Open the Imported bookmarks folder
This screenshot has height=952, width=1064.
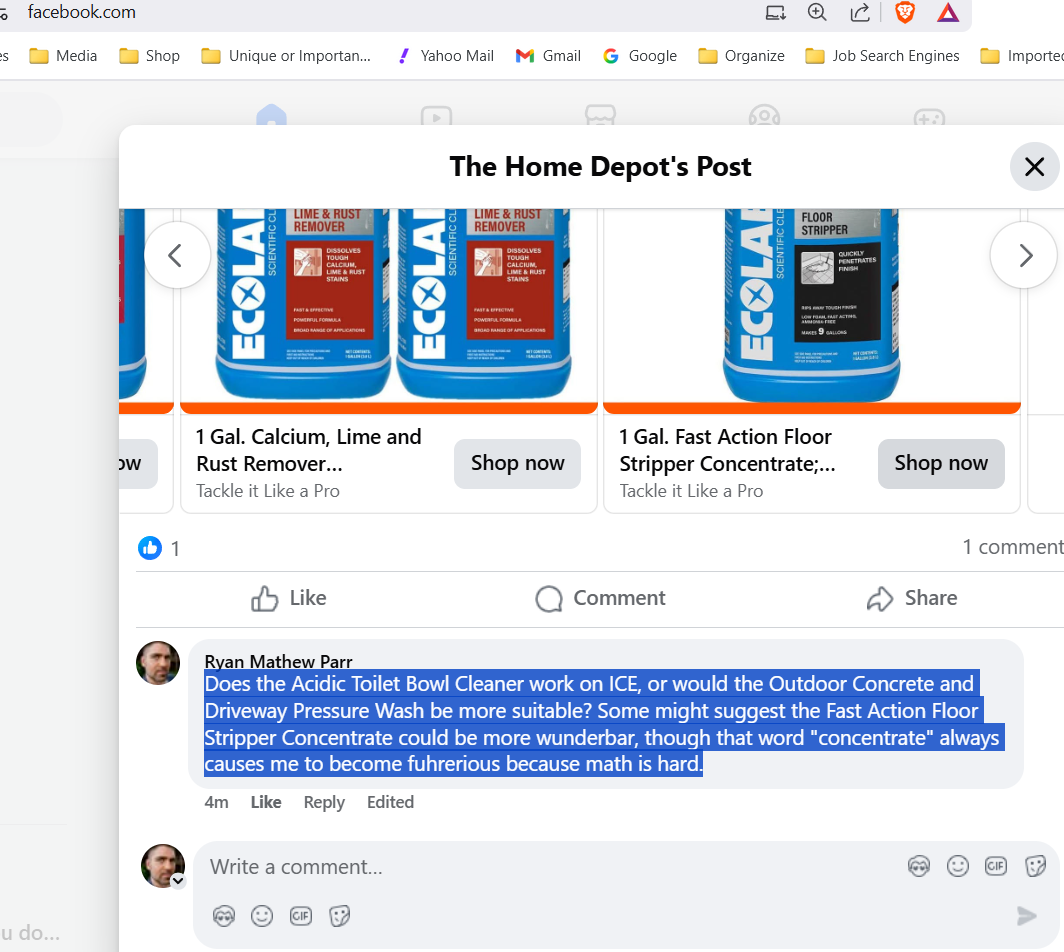pos(1021,56)
